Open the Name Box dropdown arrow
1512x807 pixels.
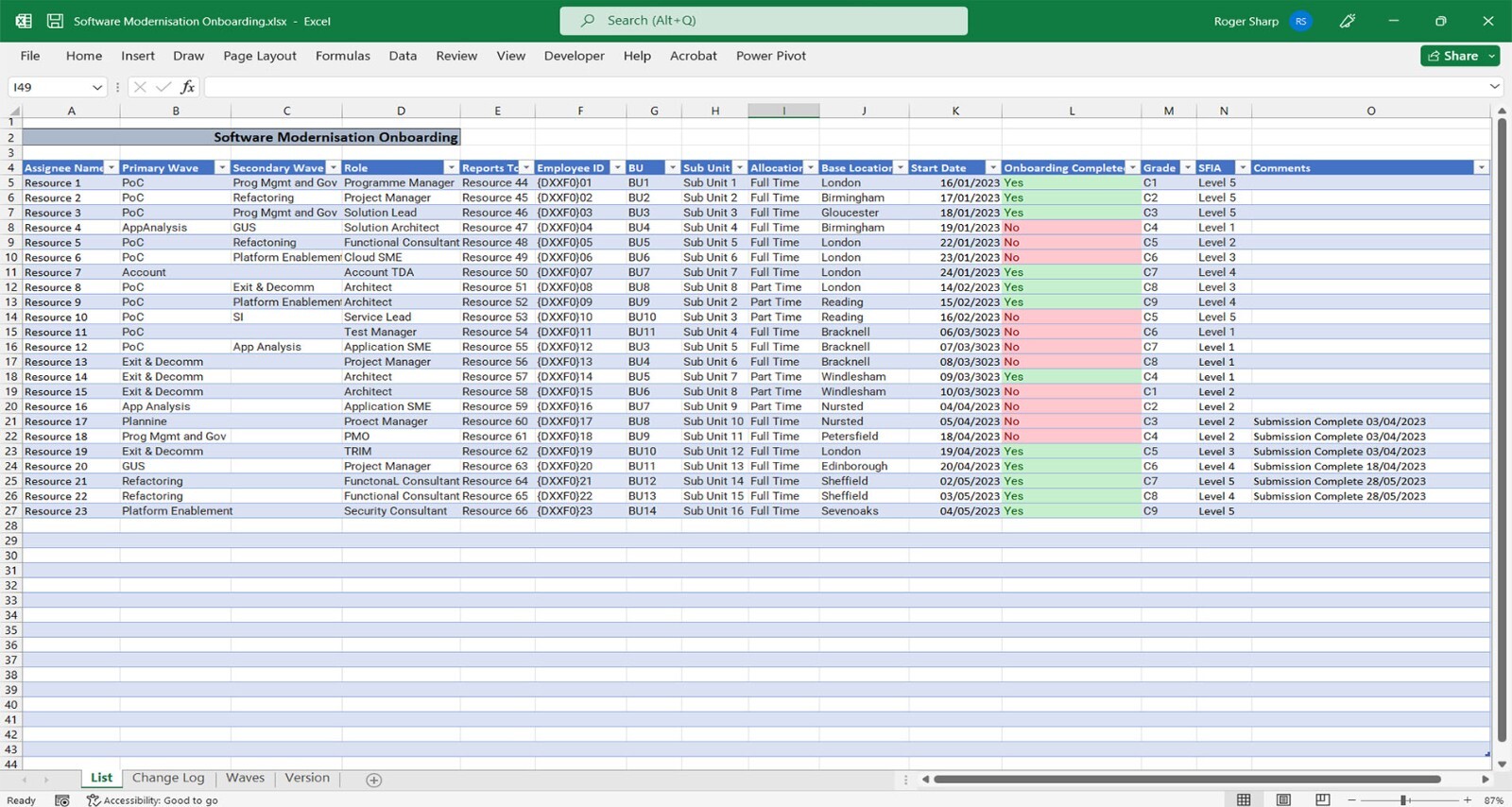96,87
